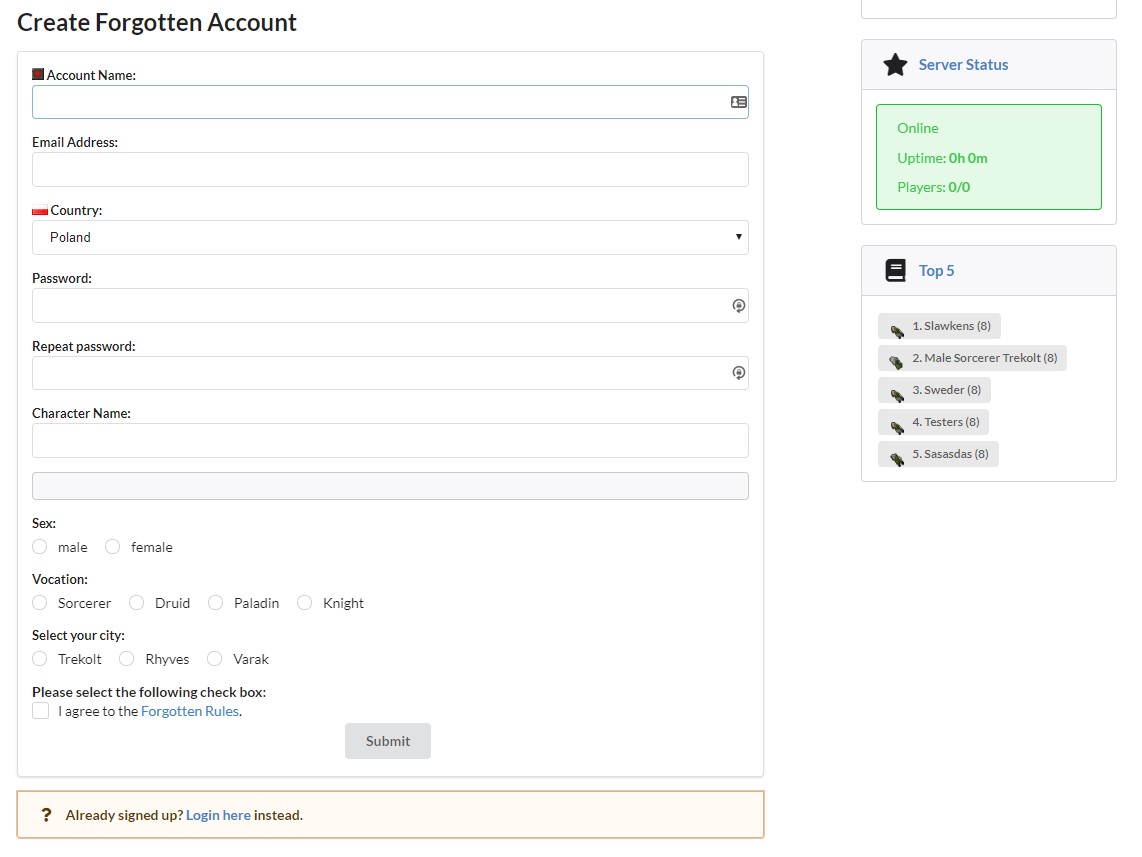Open the Country dropdown showing Poland
This screenshot has width=1142, height=857.
coord(390,237)
